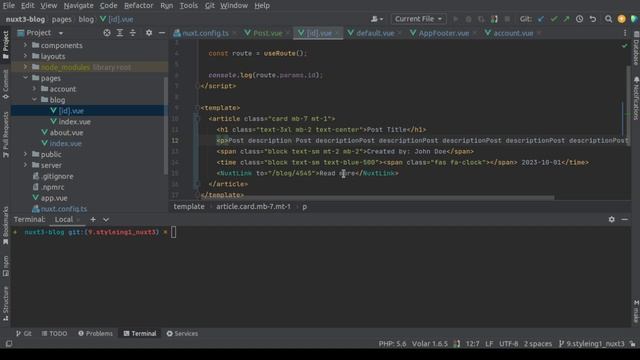Image resolution: width=640 pixels, height=360 pixels.
Task: Open the Help menu
Action: (262, 6)
